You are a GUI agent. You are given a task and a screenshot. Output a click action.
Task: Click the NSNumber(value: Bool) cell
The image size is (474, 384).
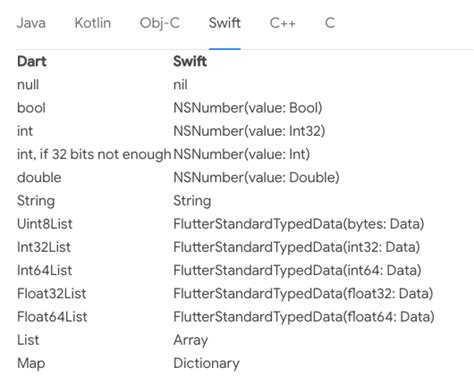point(248,108)
